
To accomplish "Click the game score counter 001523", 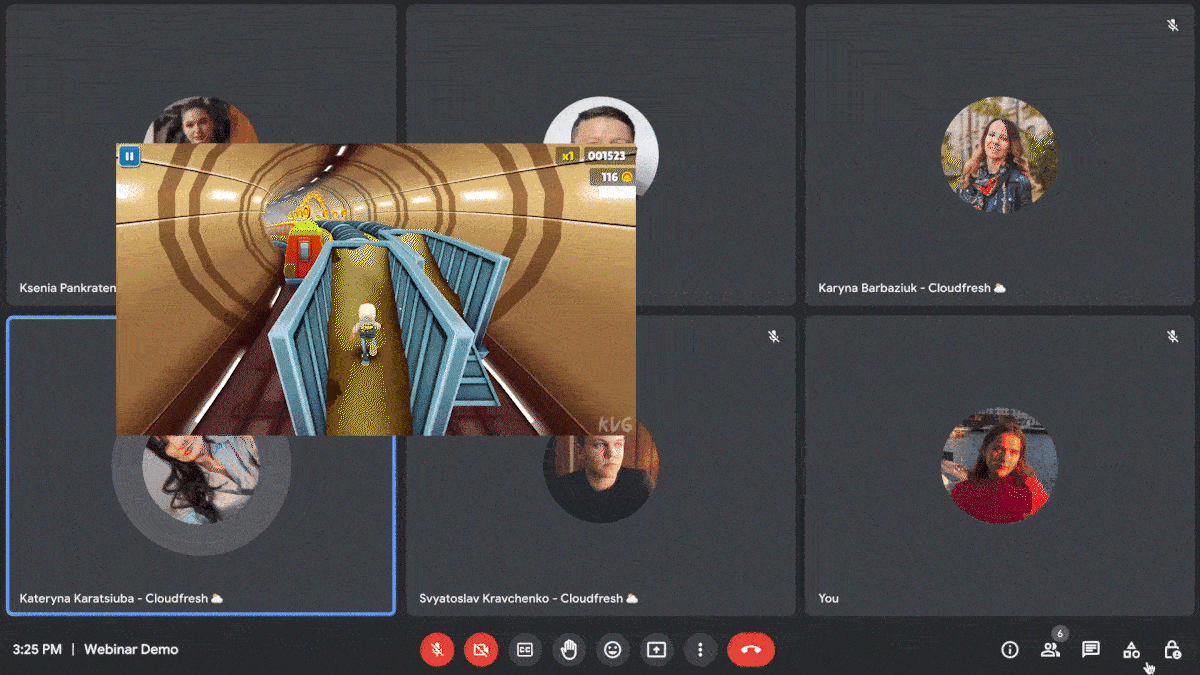I will click(609, 156).
